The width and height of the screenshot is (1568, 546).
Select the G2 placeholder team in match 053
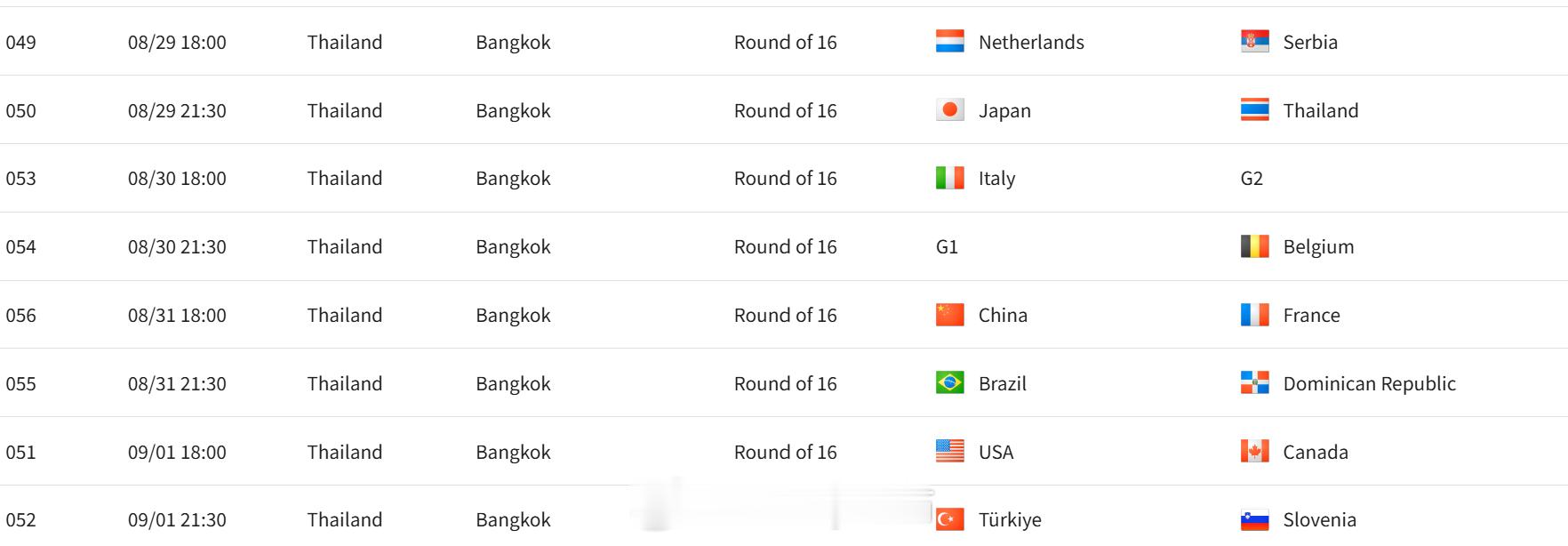coord(1252,178)
